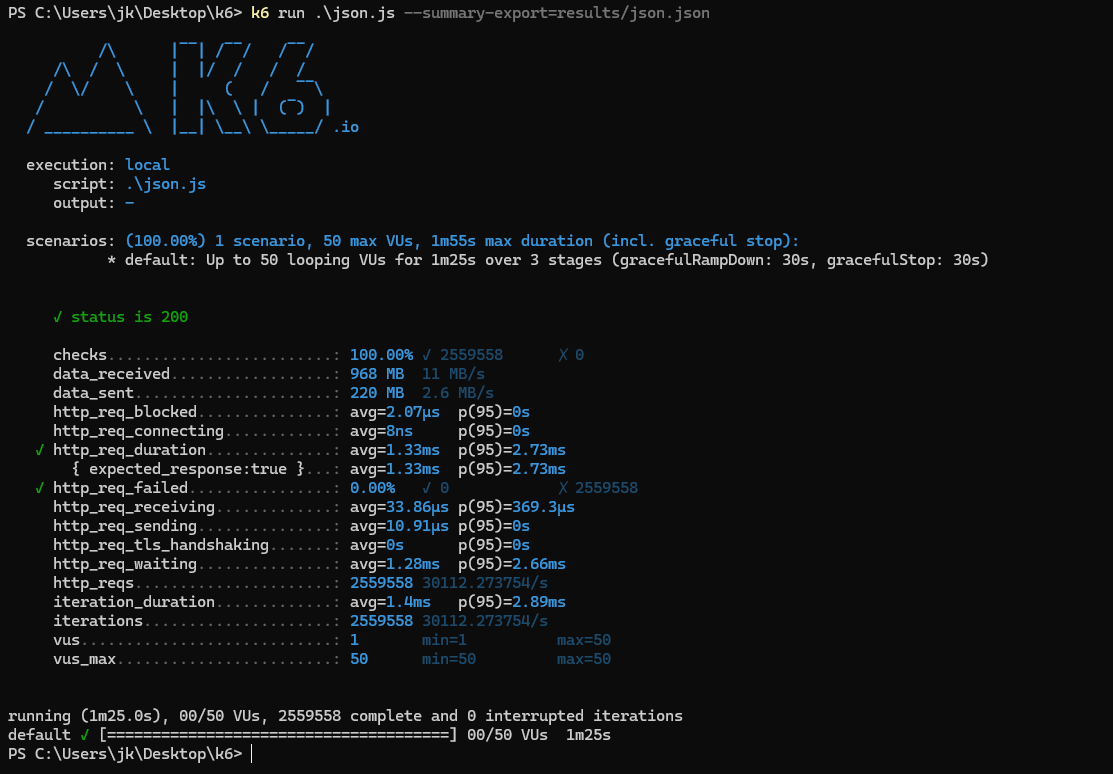Click the green checkmark beside 'status is 200'

pos(57,316)
